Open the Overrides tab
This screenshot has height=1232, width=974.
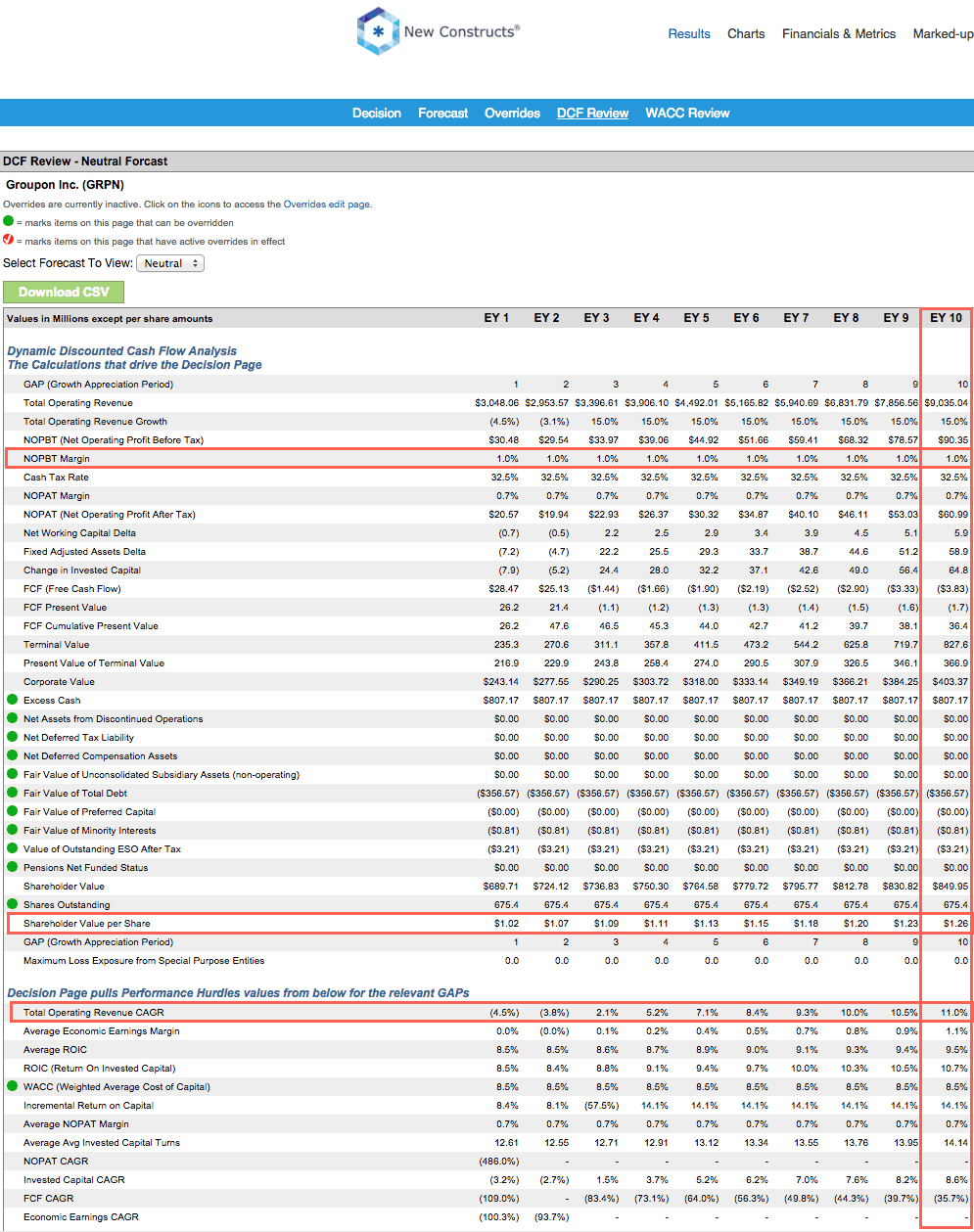click(x=512, y=113)
